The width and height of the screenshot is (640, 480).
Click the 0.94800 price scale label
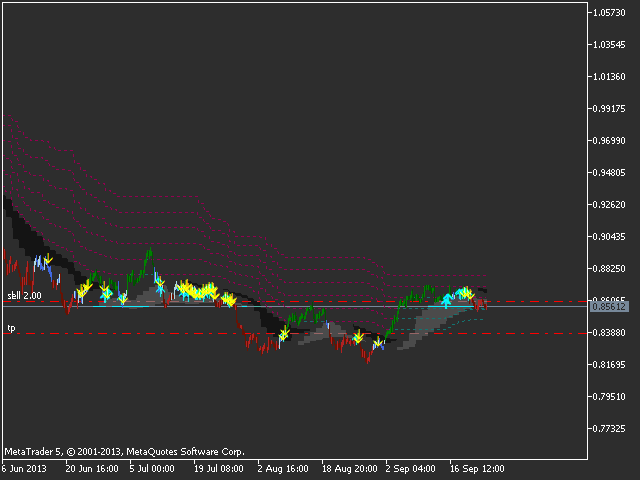(x=608, y=172)
